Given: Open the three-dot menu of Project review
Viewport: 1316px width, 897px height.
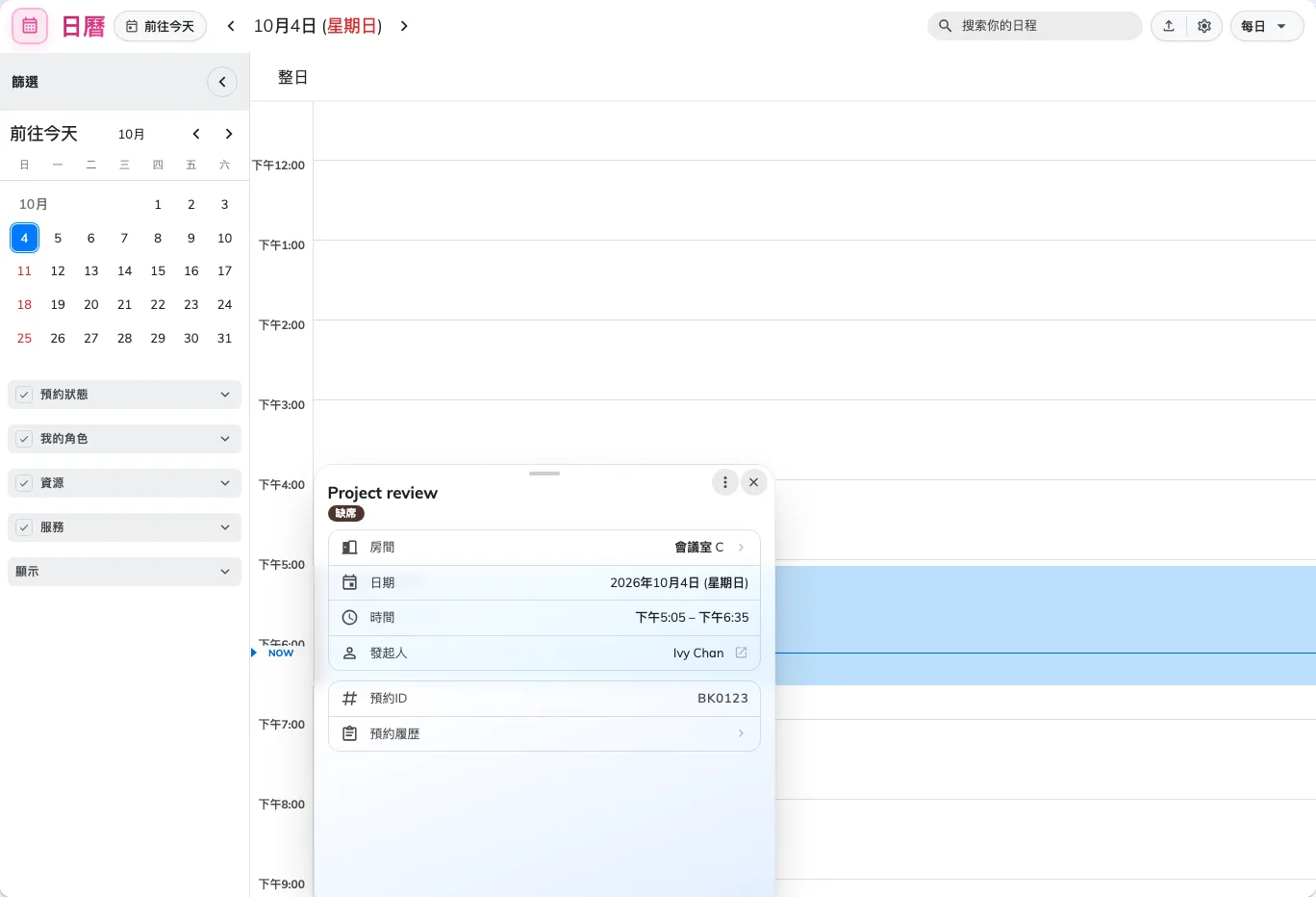Looking at the screenshot, I should (725, 482).
